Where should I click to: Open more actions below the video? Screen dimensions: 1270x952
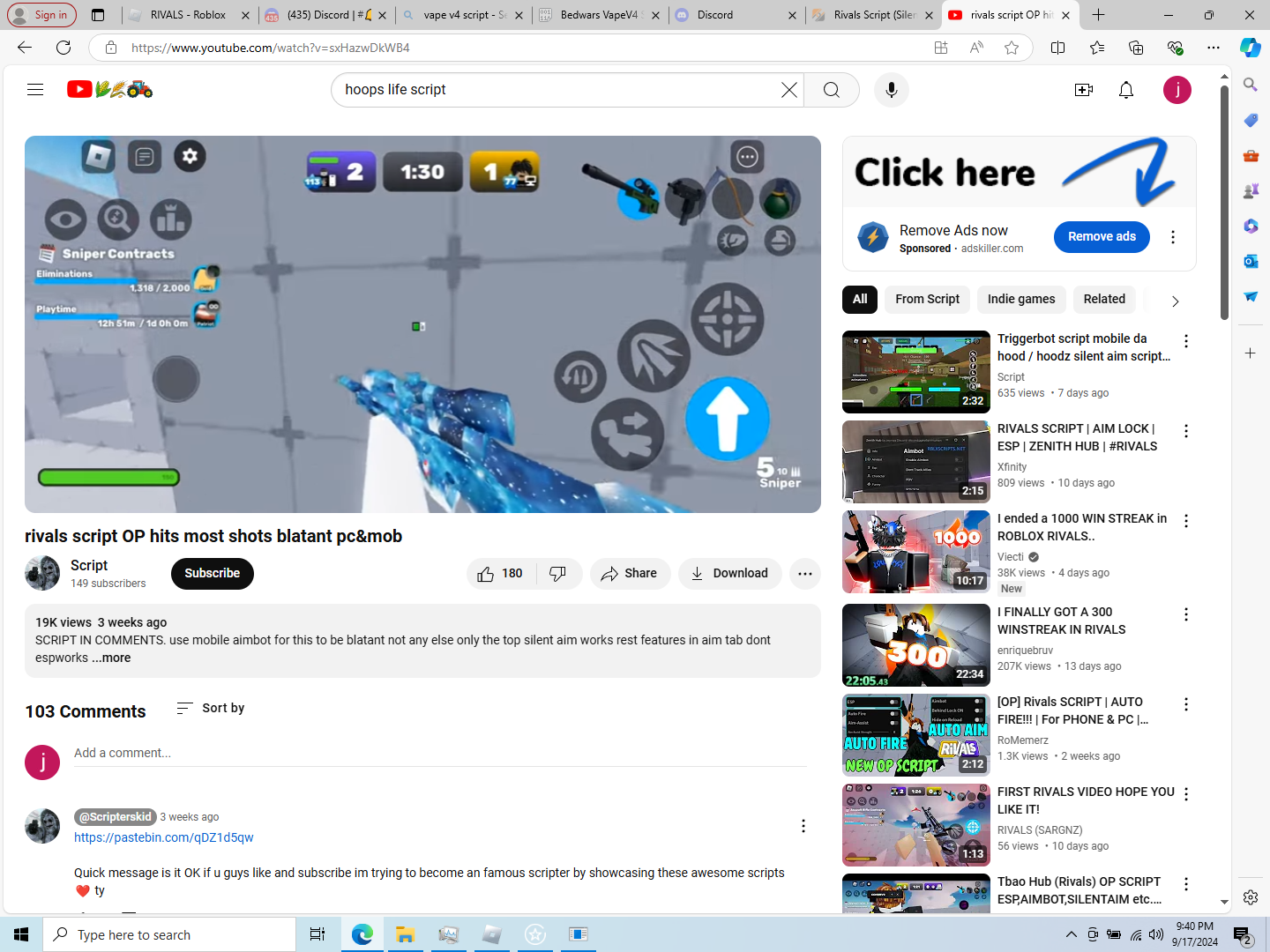[805, 574]
